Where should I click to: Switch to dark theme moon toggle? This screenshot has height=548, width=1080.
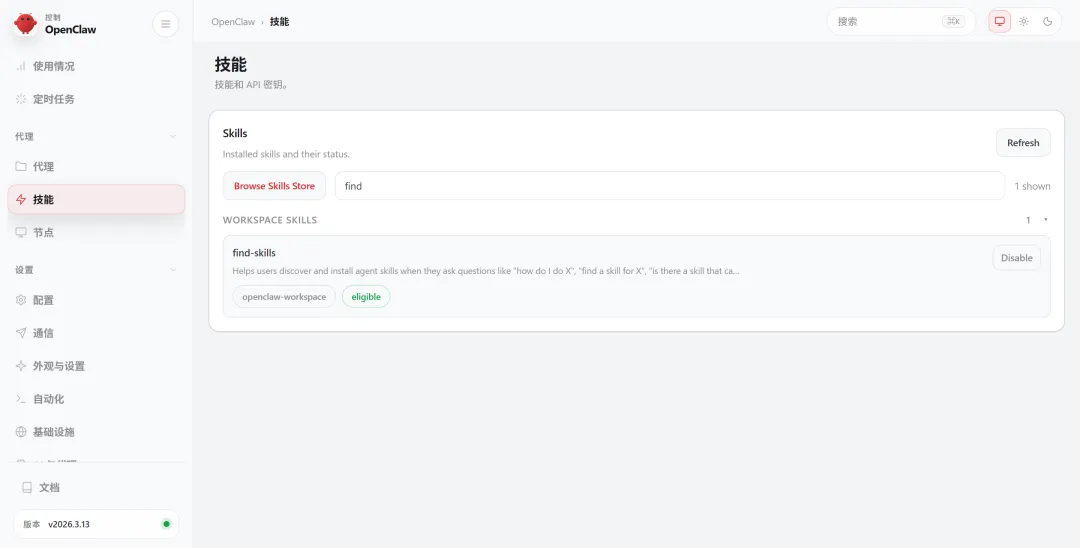(1048, 21)
